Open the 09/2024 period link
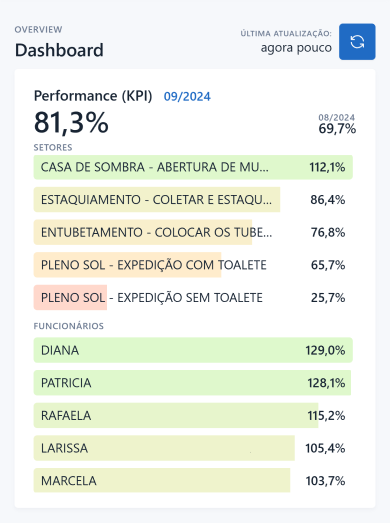Screen dimensions: 390x523 coord(187,97)
